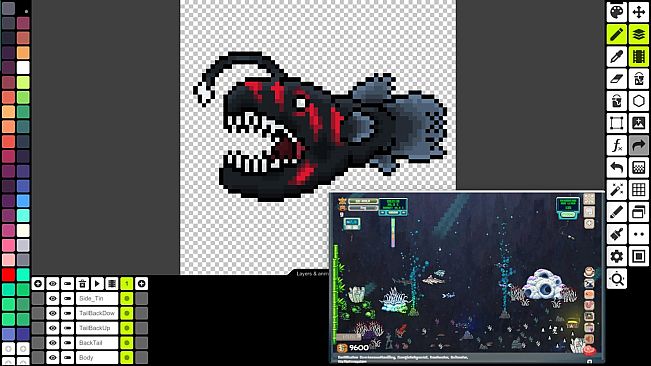Image resolution: width=651 pixels, height=366 pixels.
Task: Hide the Side_Tin layer
Action: (x=53, y=298)
